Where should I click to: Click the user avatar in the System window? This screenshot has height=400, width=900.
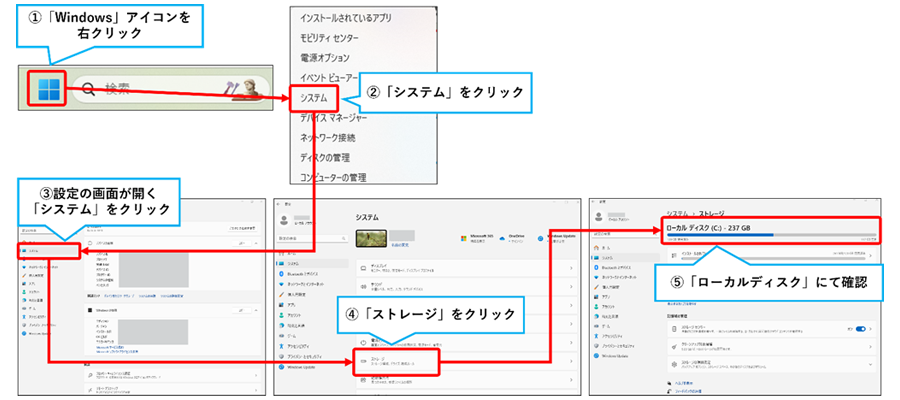(x=284, y=220)
